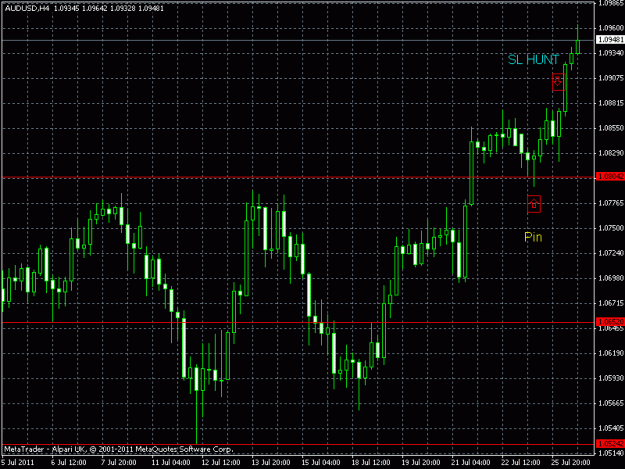
Task: Click the "15 Jul 04:00" time axis label
Action: click(321, 462)
